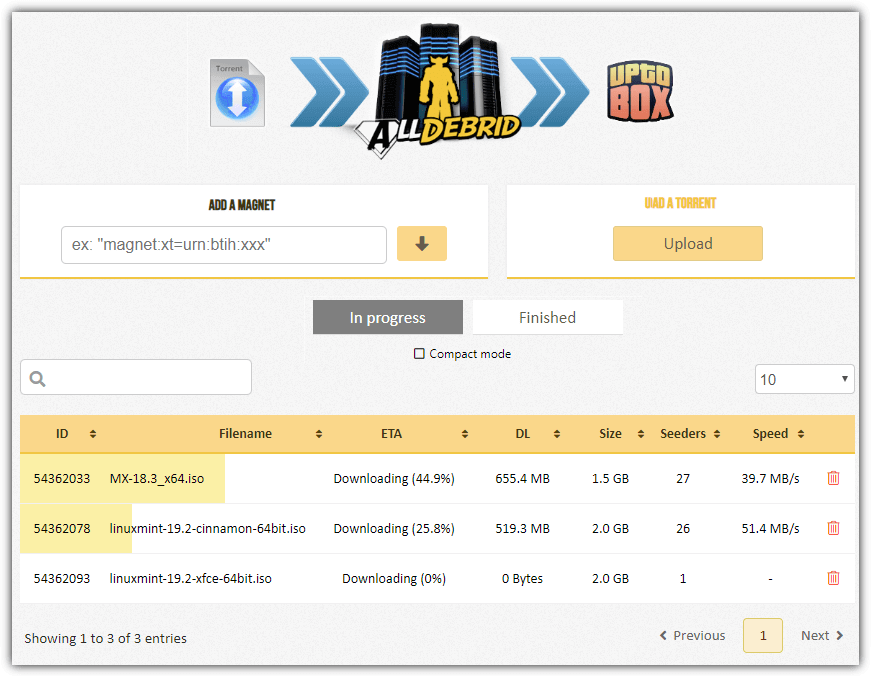Viewport: 871px width, 676px height.
Task: Go to Previous page
Action: [692, 635]
